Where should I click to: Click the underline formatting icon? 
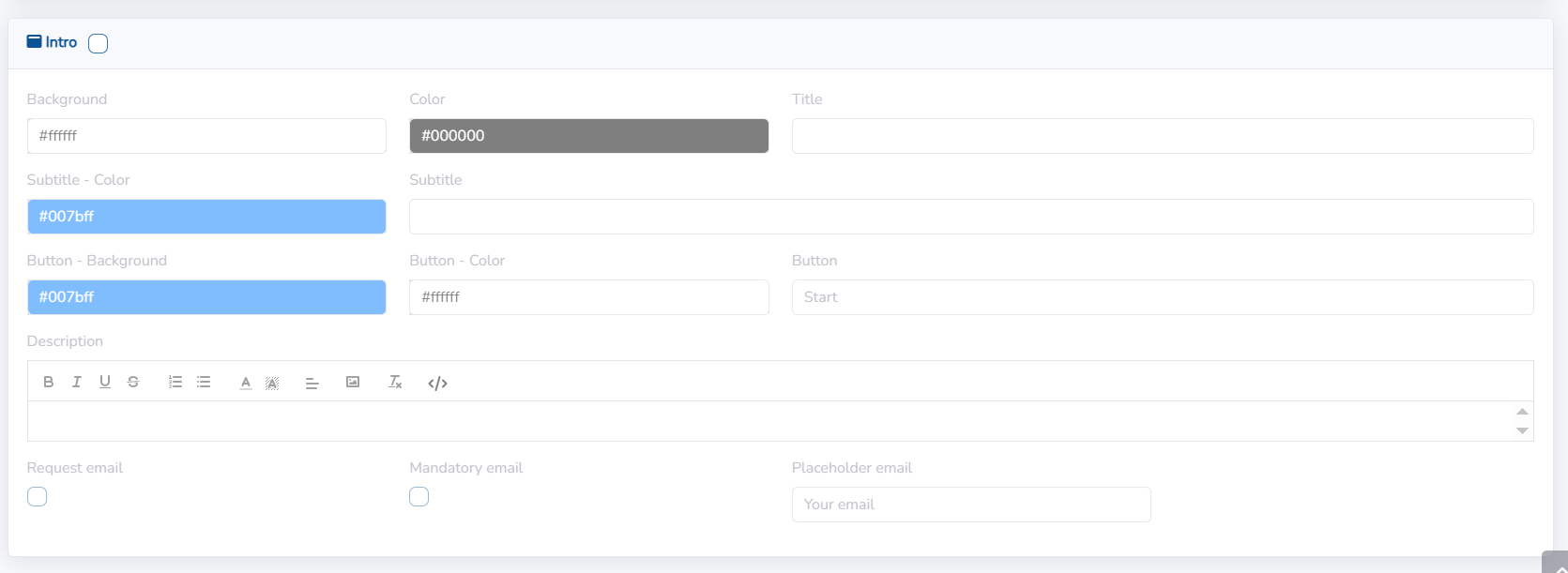(x=105, y=382)
